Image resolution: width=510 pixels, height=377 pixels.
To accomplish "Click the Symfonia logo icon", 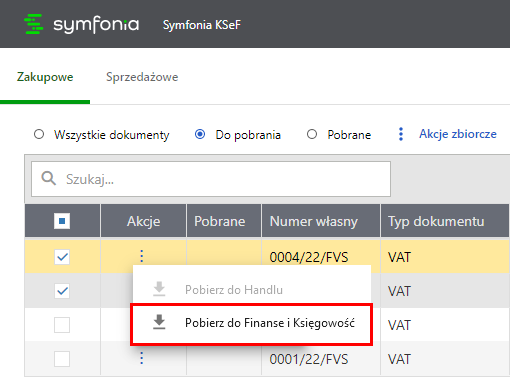I will [34, 24].
